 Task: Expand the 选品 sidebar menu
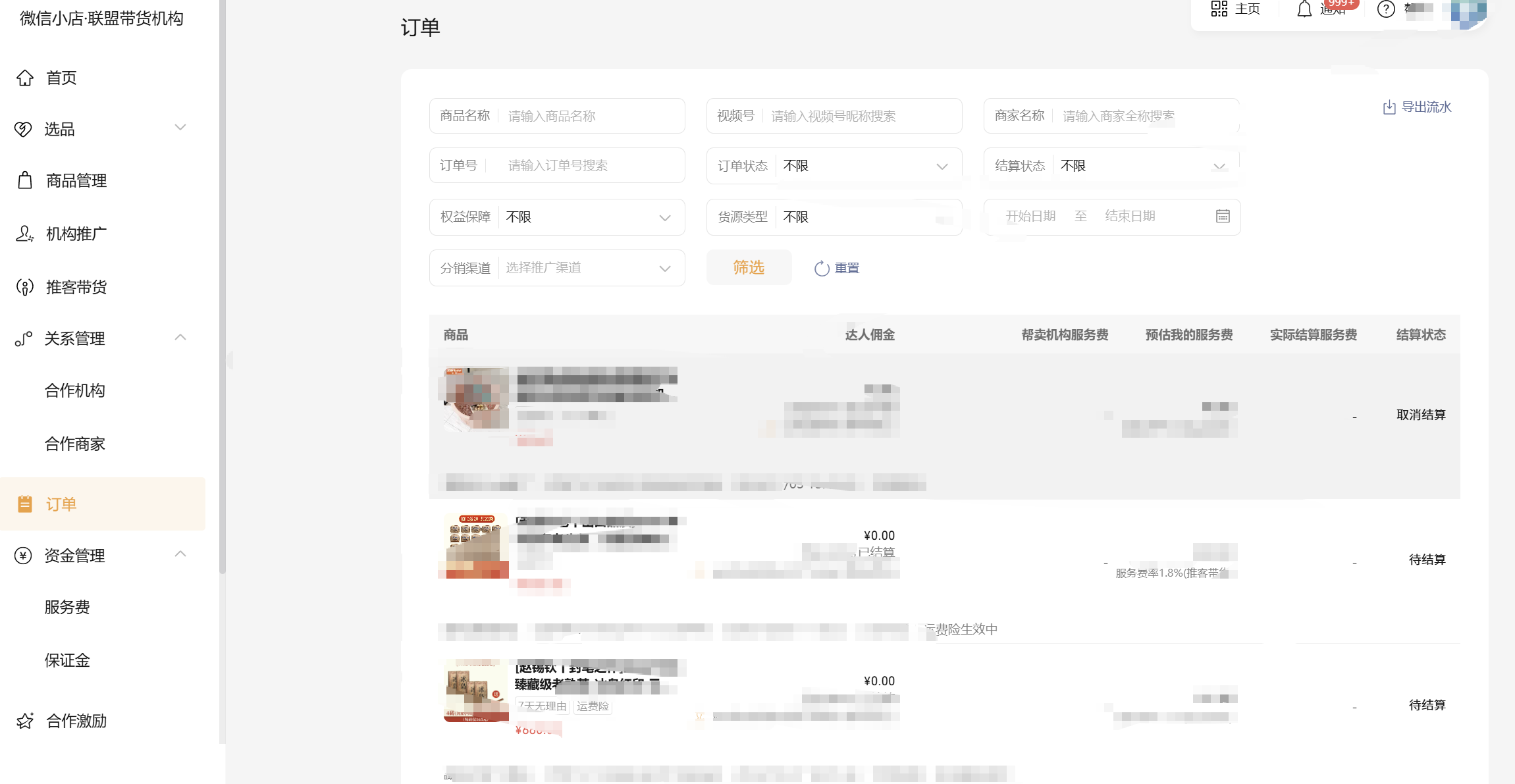click(x=180, y=127)
